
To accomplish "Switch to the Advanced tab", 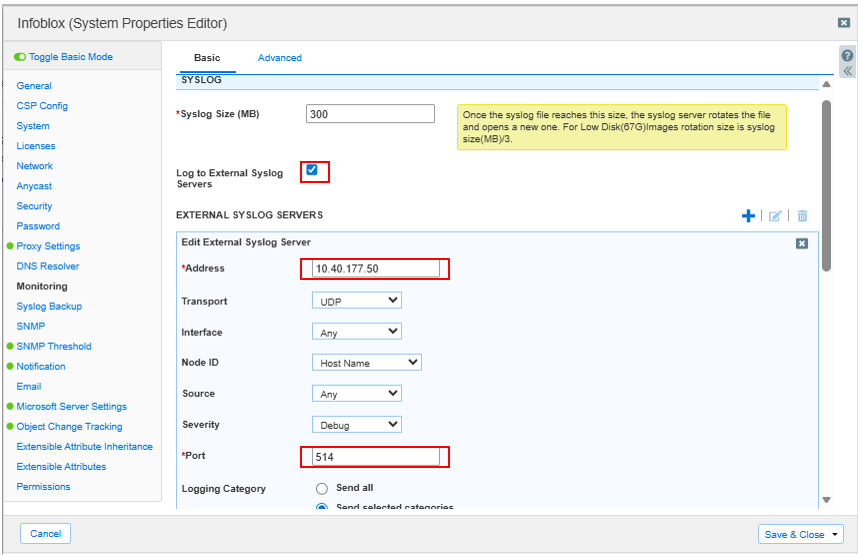I will click(x=279, y=58).
